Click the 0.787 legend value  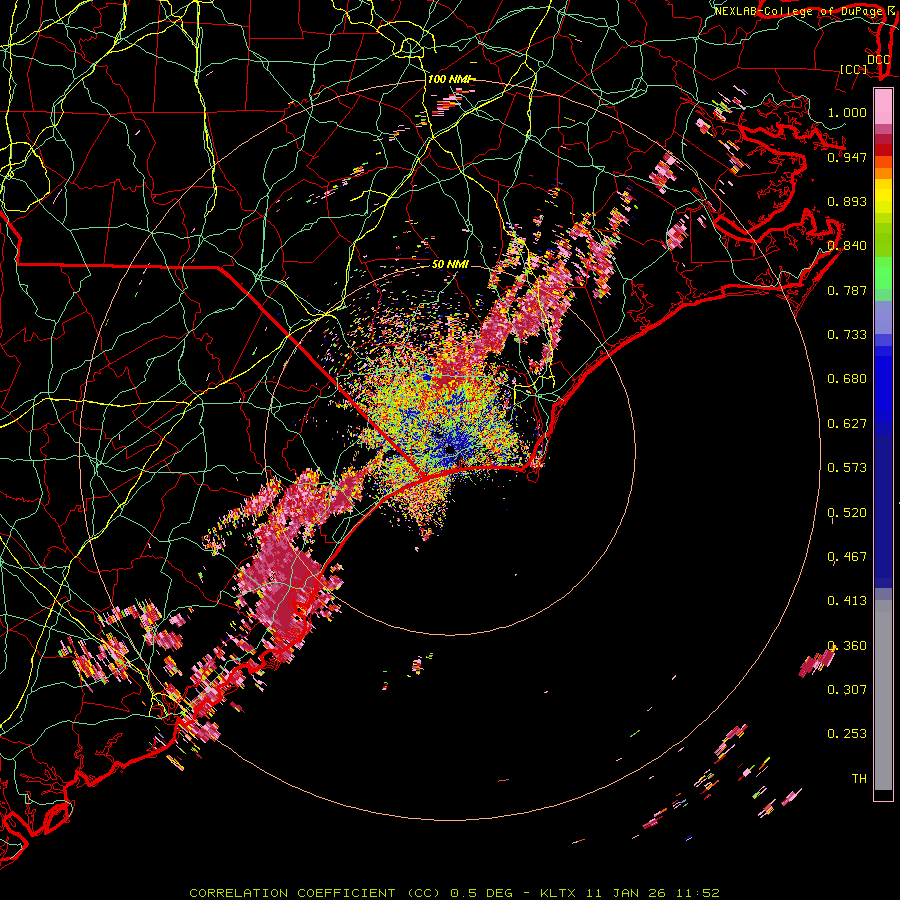[x=847, y=290]
